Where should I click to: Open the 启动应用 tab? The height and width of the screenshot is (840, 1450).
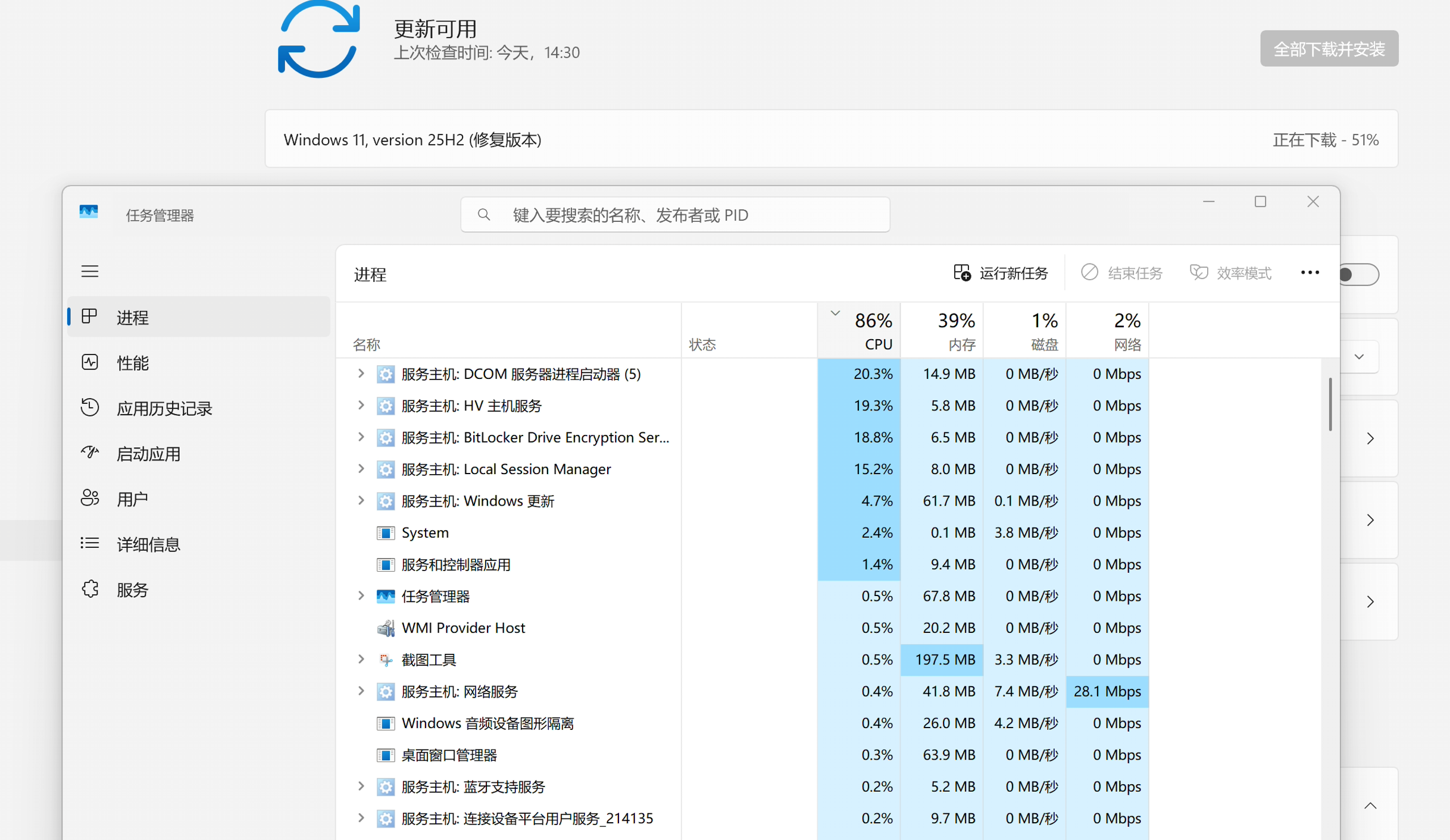(x=199, y=454)
